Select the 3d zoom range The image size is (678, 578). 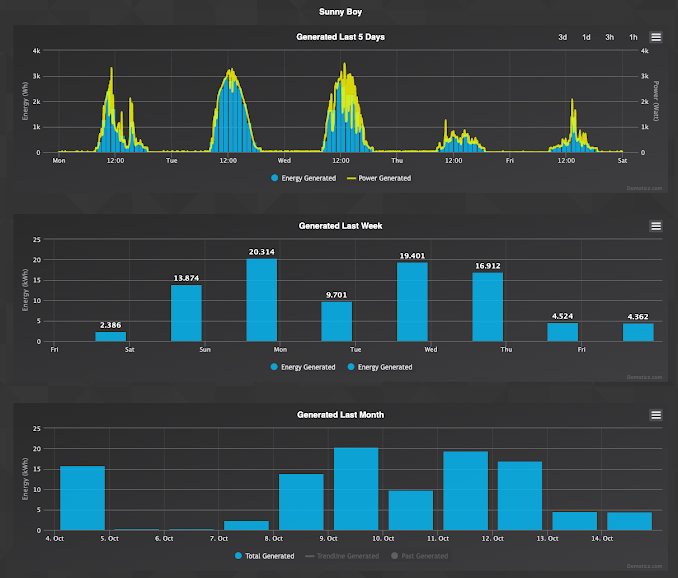point(563,37)
